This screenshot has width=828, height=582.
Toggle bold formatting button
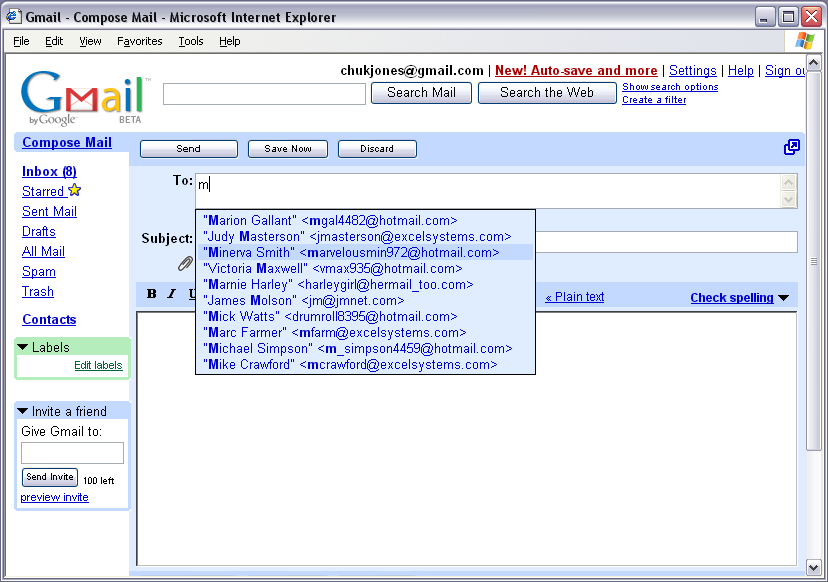click(152, 294)
